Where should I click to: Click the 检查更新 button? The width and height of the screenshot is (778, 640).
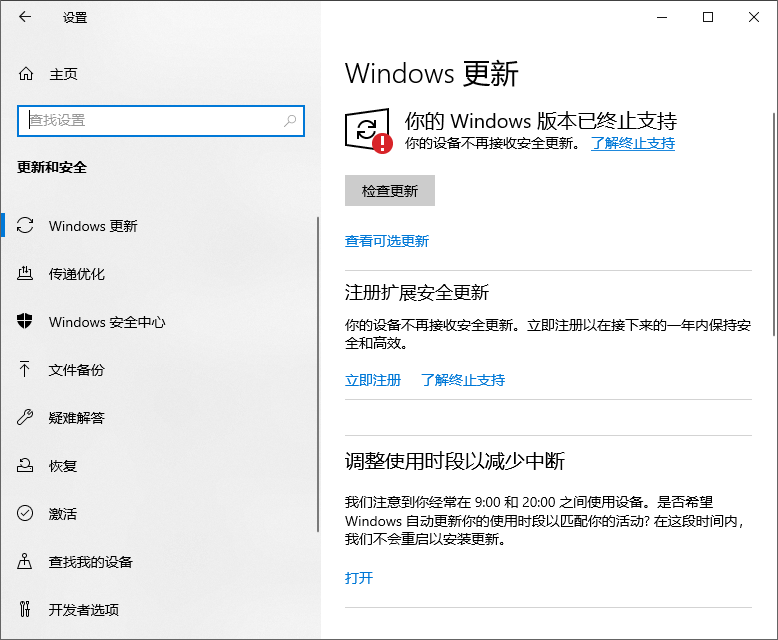tap(390, 191)
